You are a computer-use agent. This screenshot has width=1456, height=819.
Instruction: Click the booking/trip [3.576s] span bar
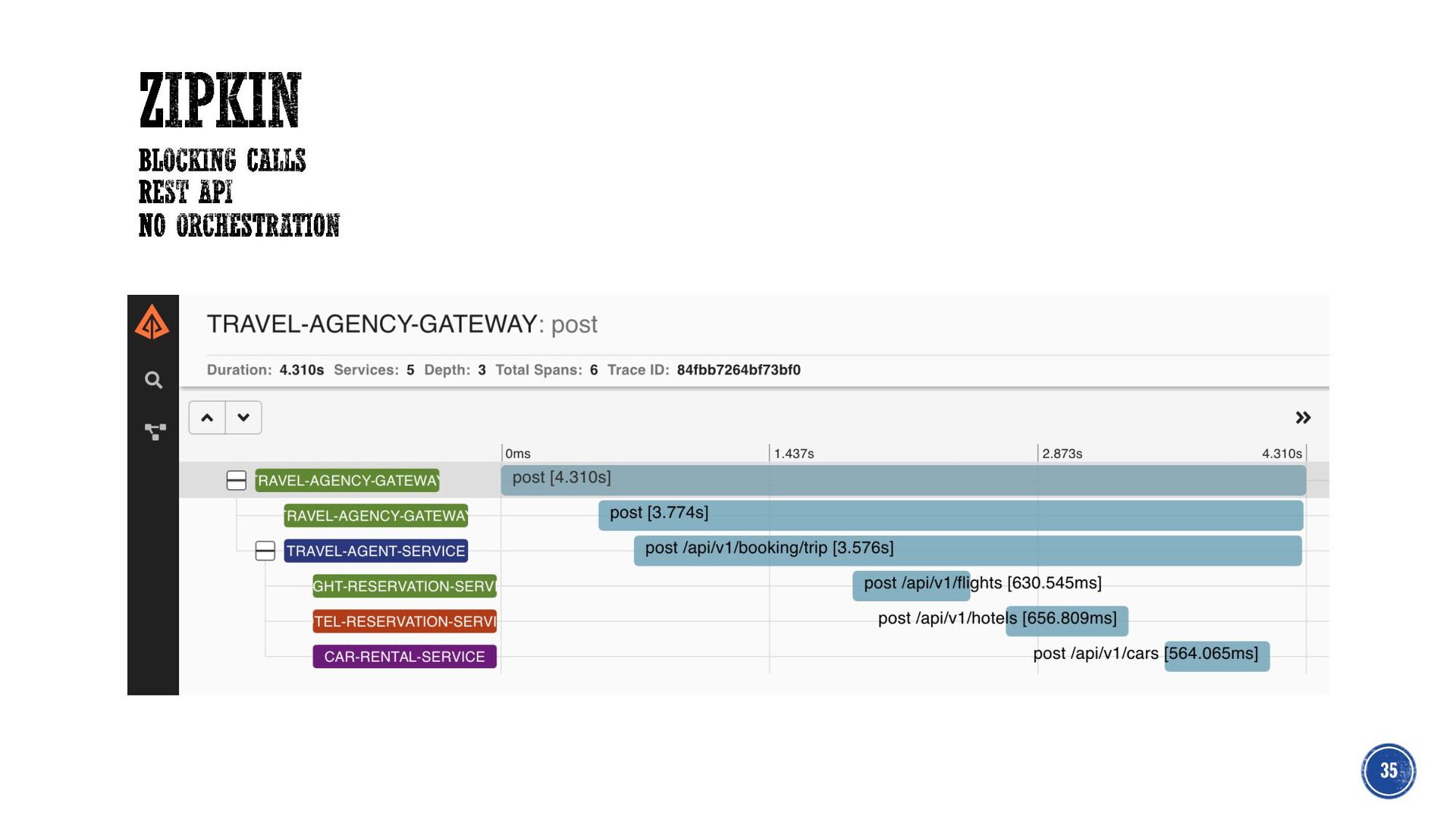(x=968, y=551)
